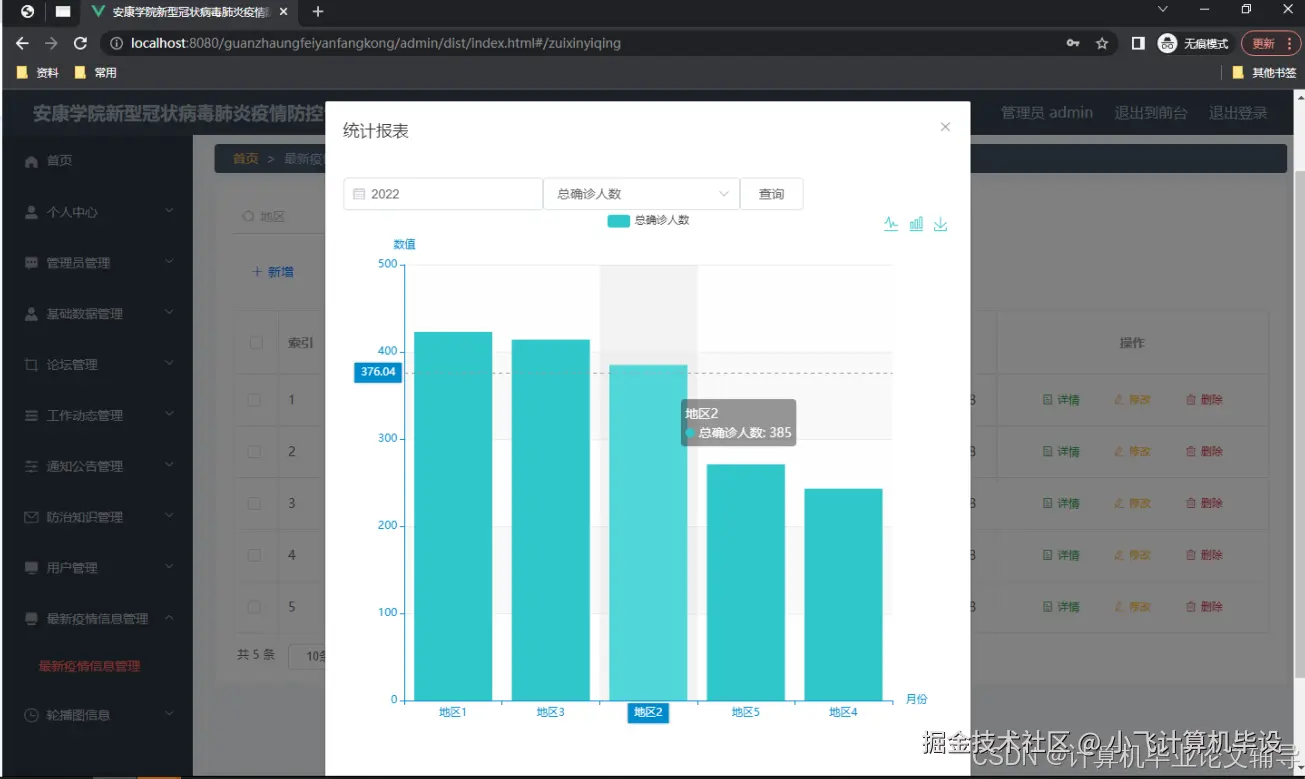Toggle the 总确诊人数 legend swatch
This screenshot has width=1305, height=779.
(x=618, y=220)
